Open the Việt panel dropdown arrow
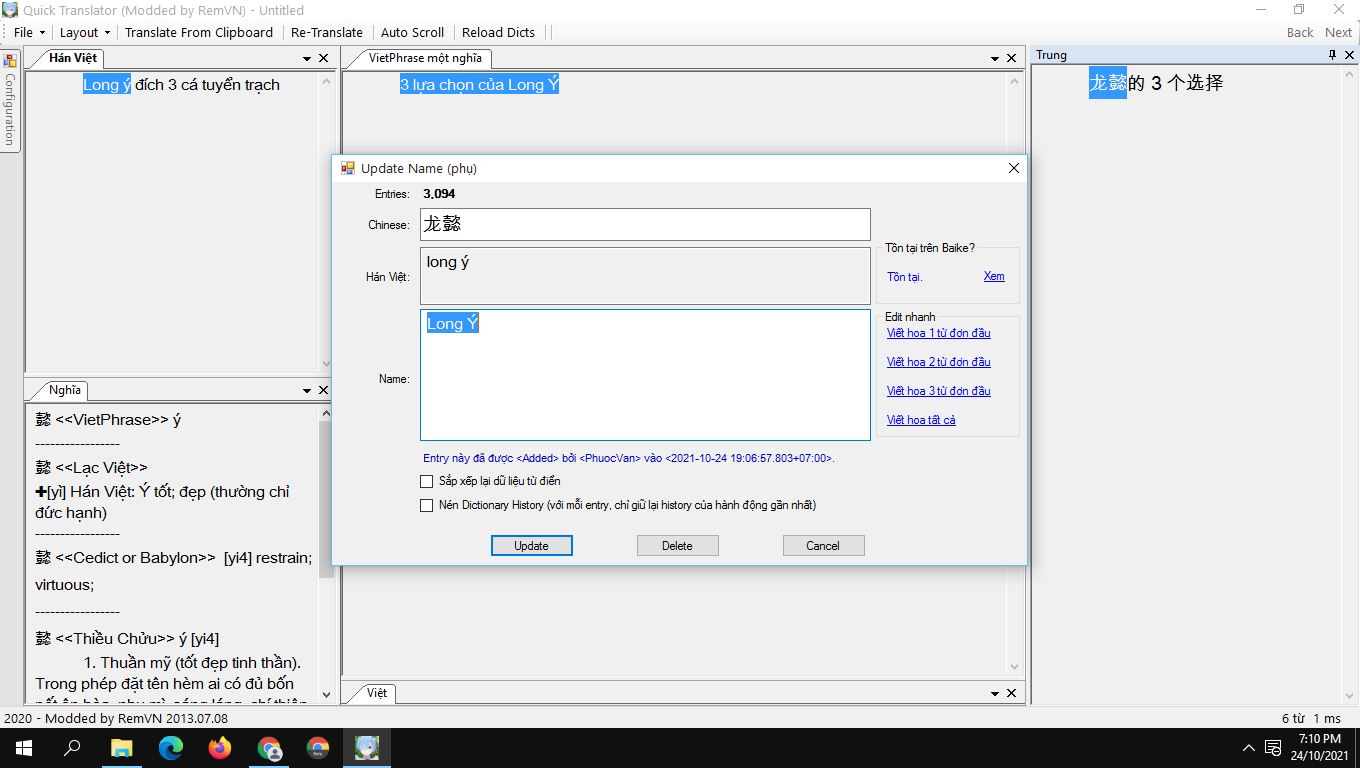The image size is (1360, 768). 995,693
